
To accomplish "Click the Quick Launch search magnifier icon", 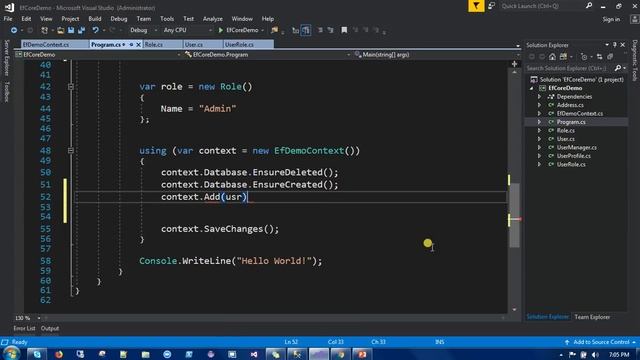I will [589, 6].
